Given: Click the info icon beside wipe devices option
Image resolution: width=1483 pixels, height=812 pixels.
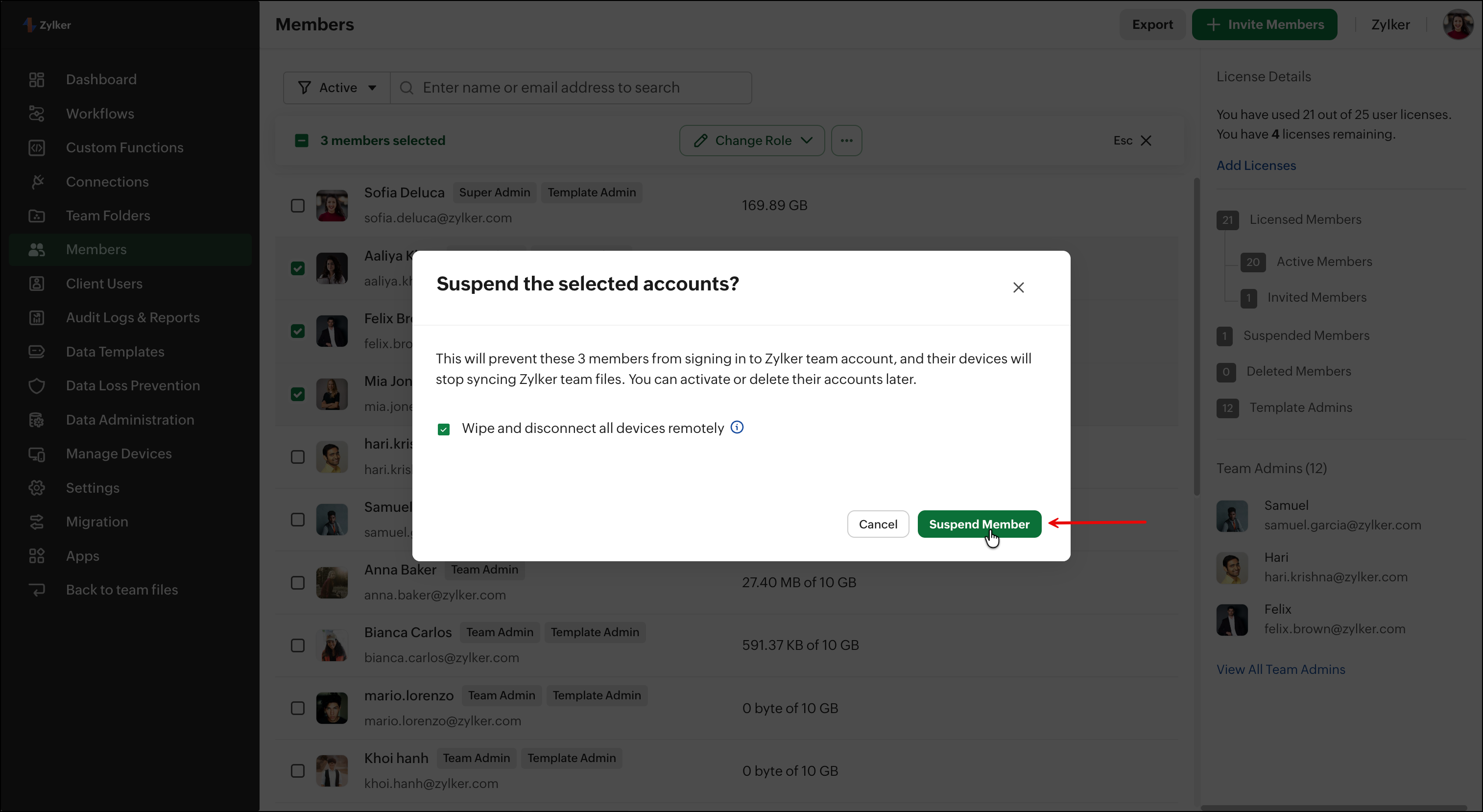Looking at the screenshot, I should point(737,428).
